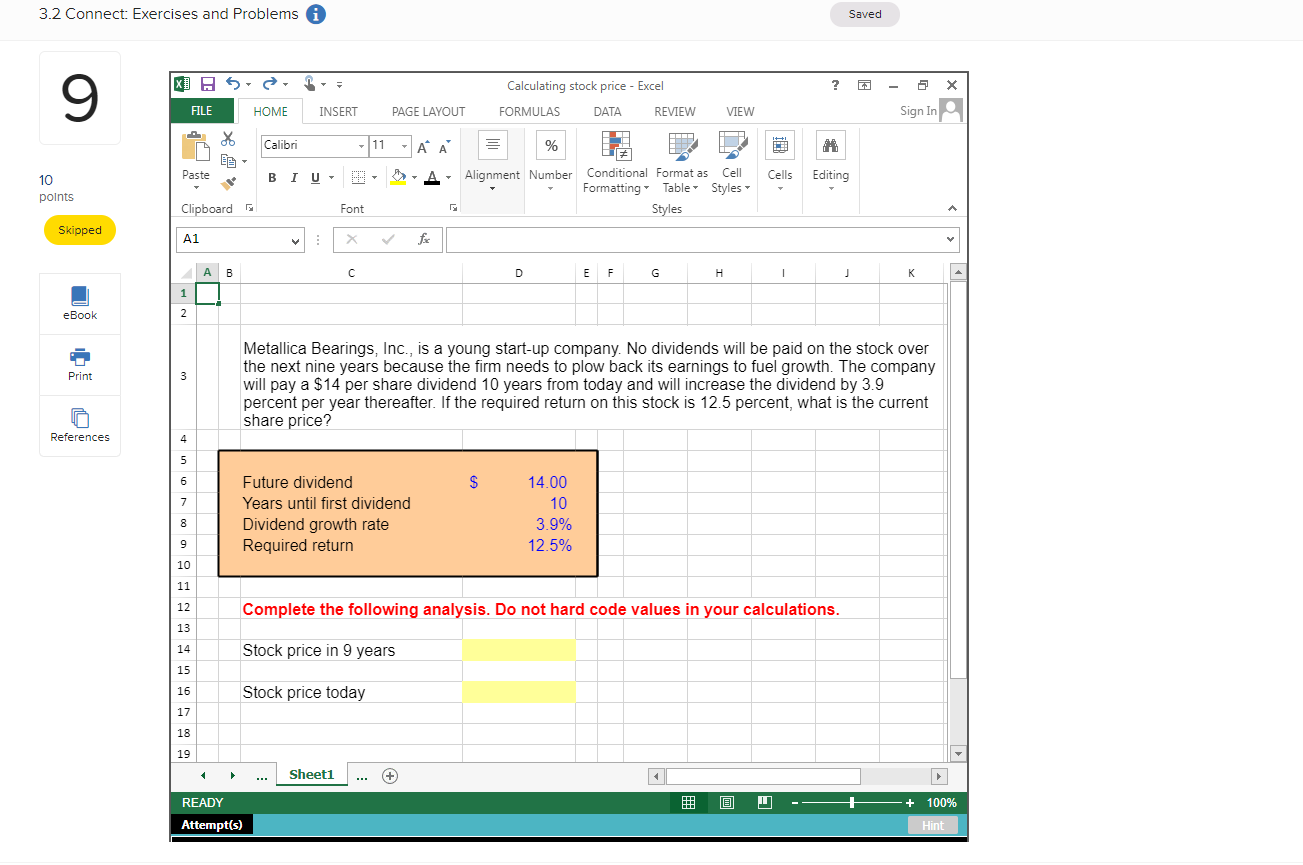Select the VIEW ribbon tab

(740, 112)
